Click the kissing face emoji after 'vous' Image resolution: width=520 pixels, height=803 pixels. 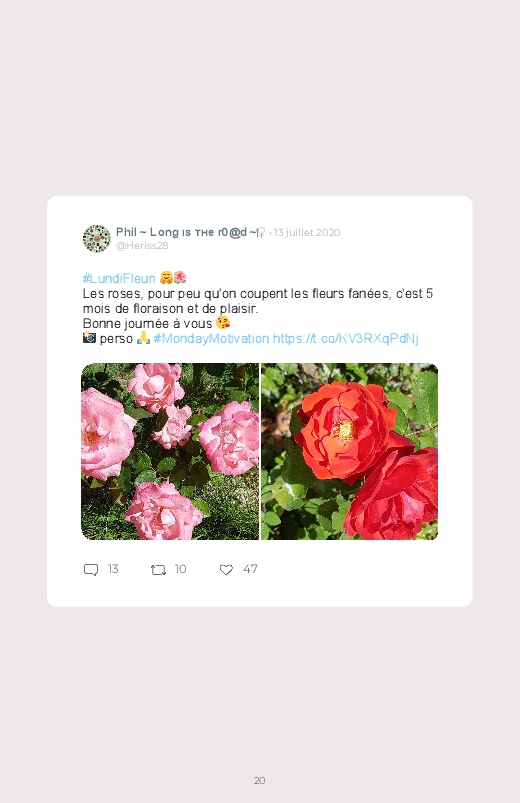coord(223,323)
